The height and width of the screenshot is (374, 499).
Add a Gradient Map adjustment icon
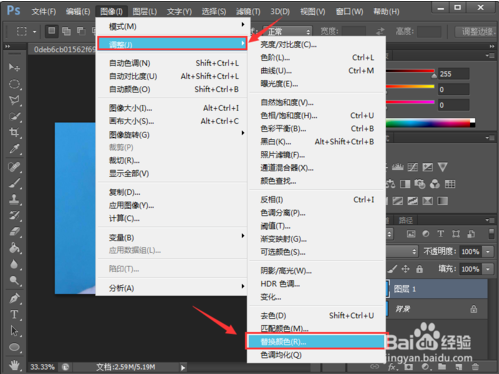pos(442,201)
